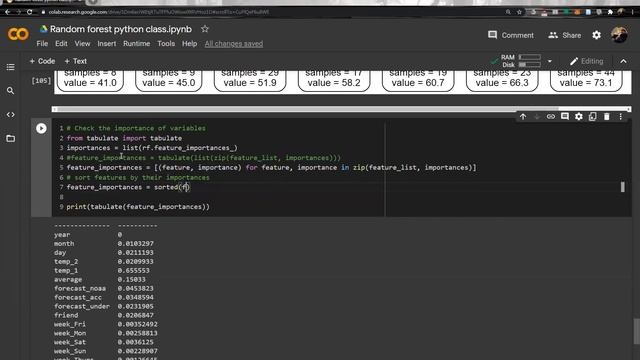Click the Comment button
Screen dimensions: 640x360
tap(511, 35)
